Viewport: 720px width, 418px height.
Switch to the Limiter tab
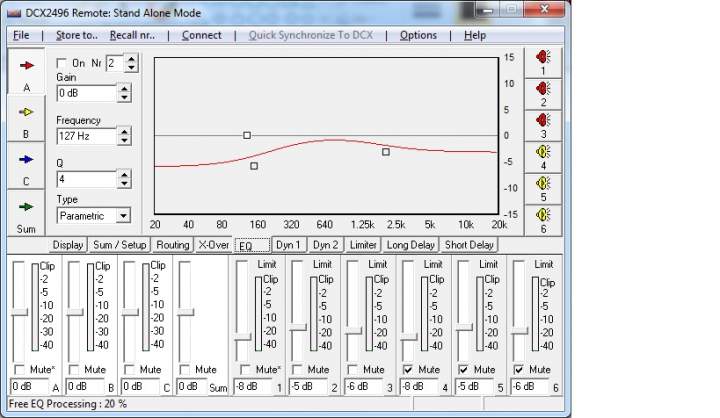pos(363,245)
